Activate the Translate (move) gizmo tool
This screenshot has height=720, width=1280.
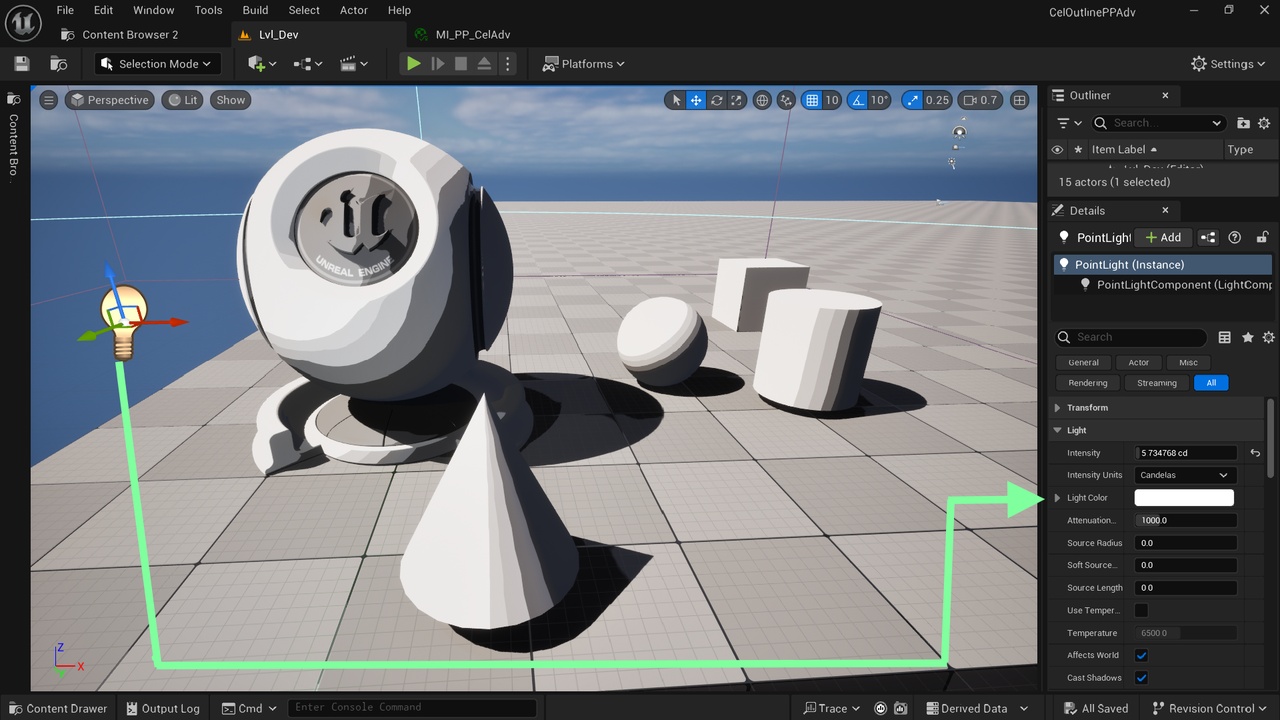coord(696,100)
